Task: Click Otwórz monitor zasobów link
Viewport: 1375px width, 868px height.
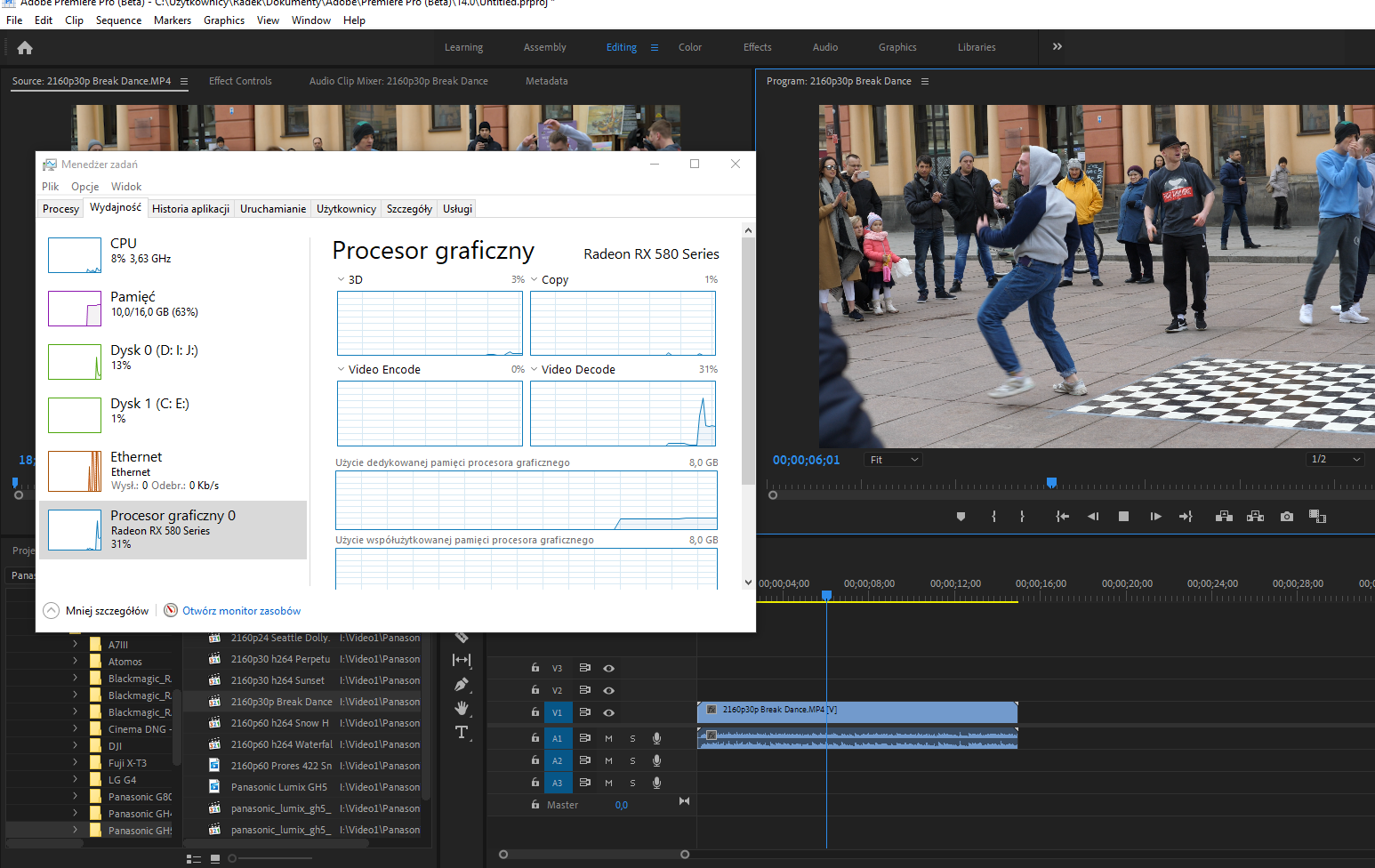Action: 240,610
